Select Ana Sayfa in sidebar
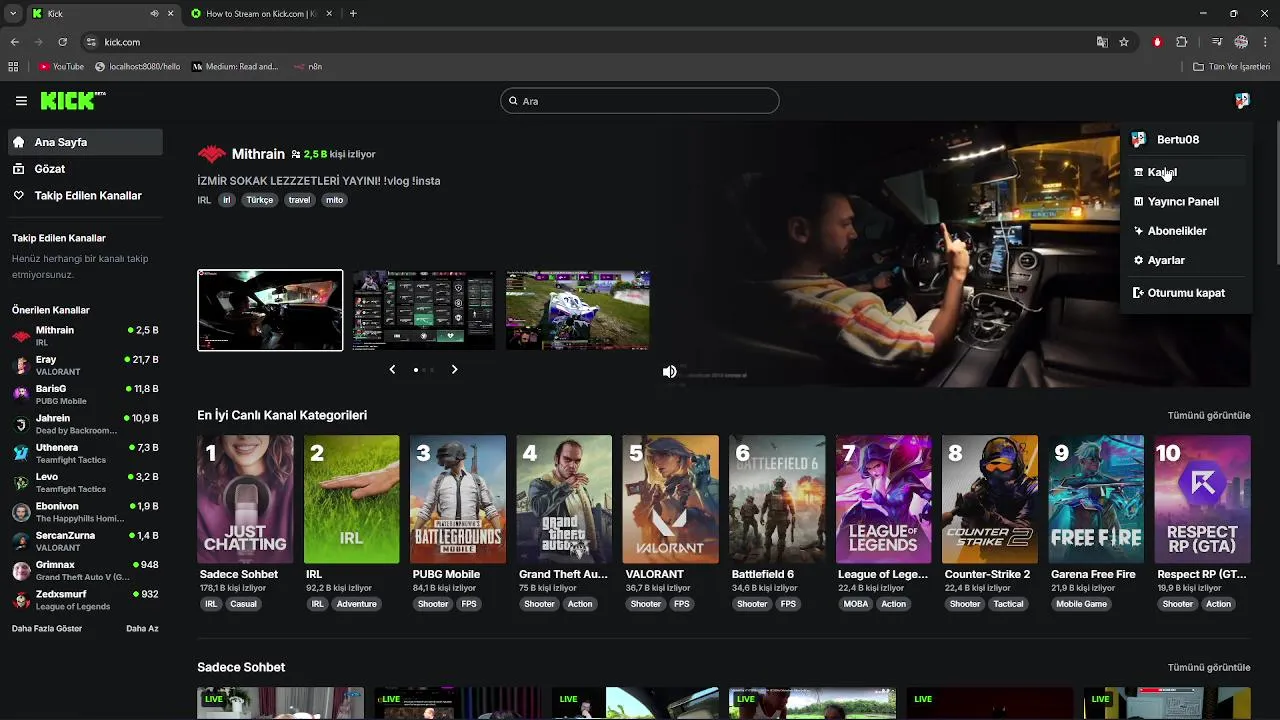 [85, 142]
